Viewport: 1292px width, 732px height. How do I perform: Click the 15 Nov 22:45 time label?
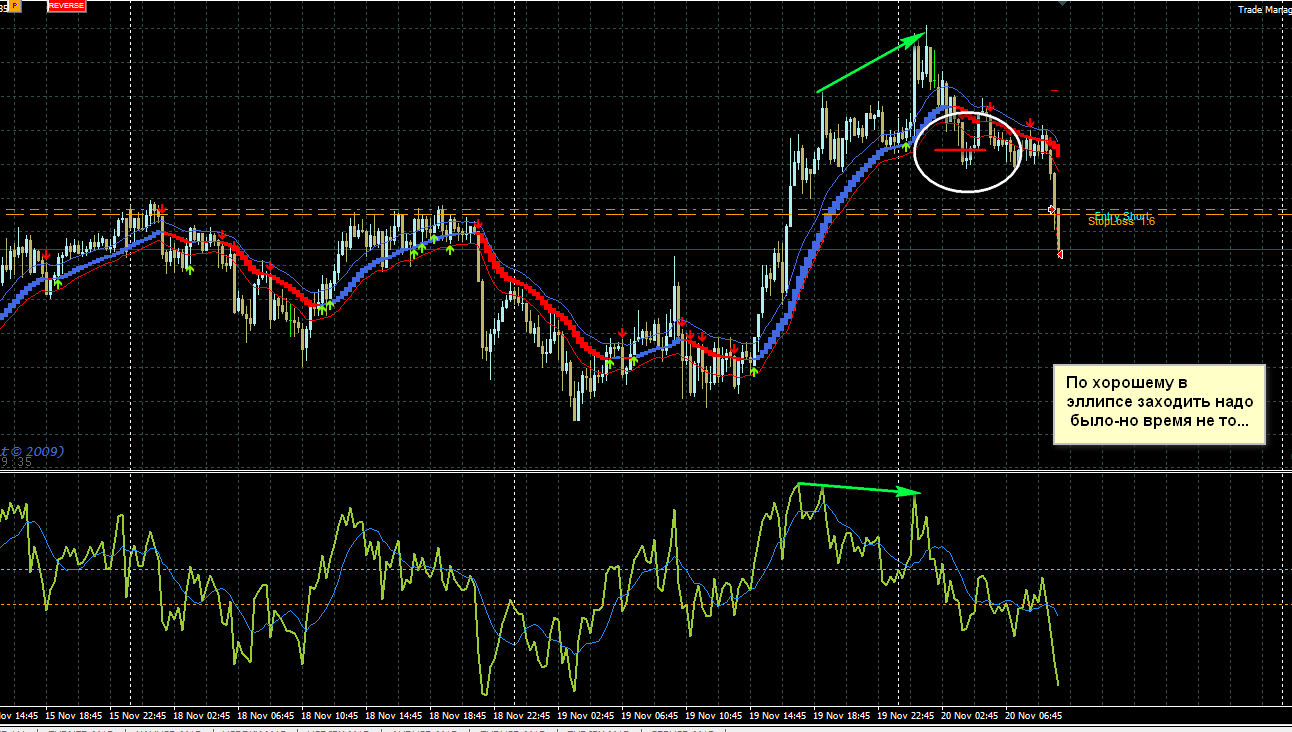[x=138, y=716]
